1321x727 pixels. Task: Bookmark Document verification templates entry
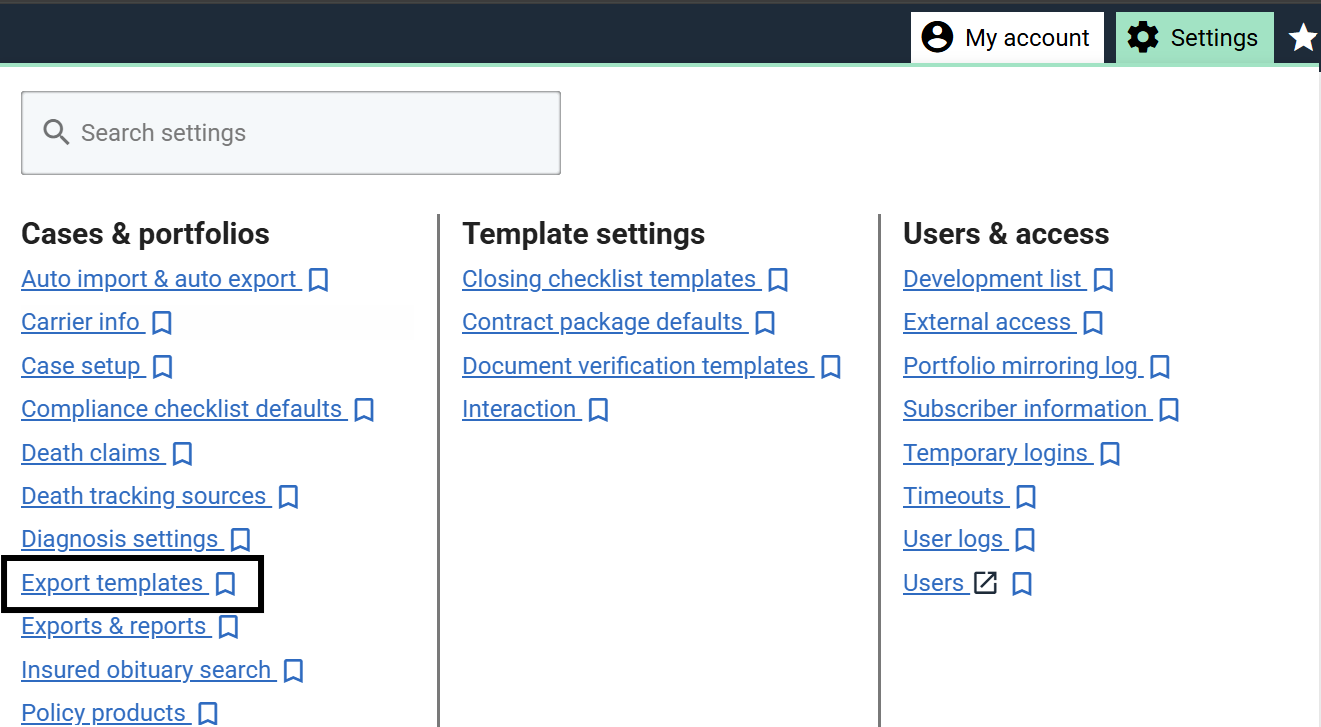coord(830,367)
